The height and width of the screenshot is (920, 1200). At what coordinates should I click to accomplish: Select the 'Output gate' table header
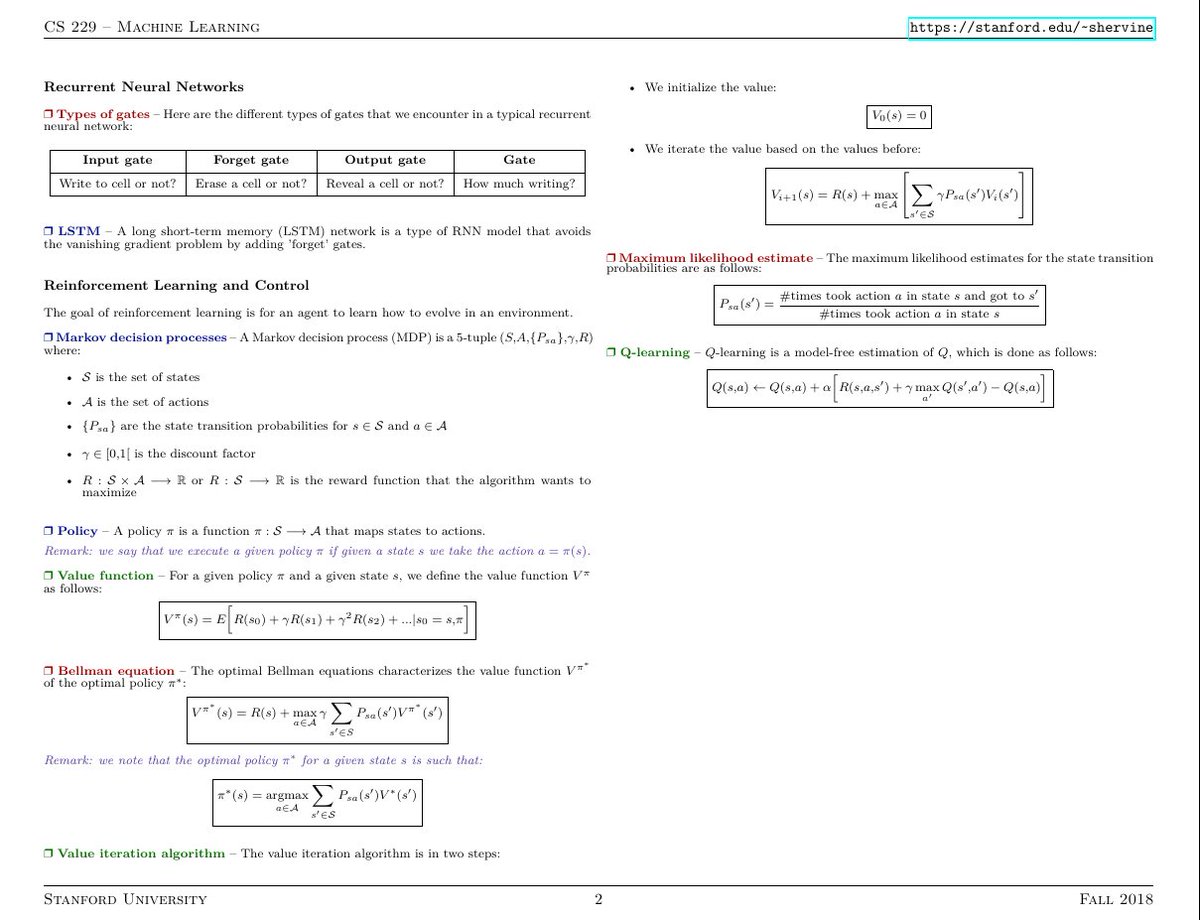(x=385, y=160)
